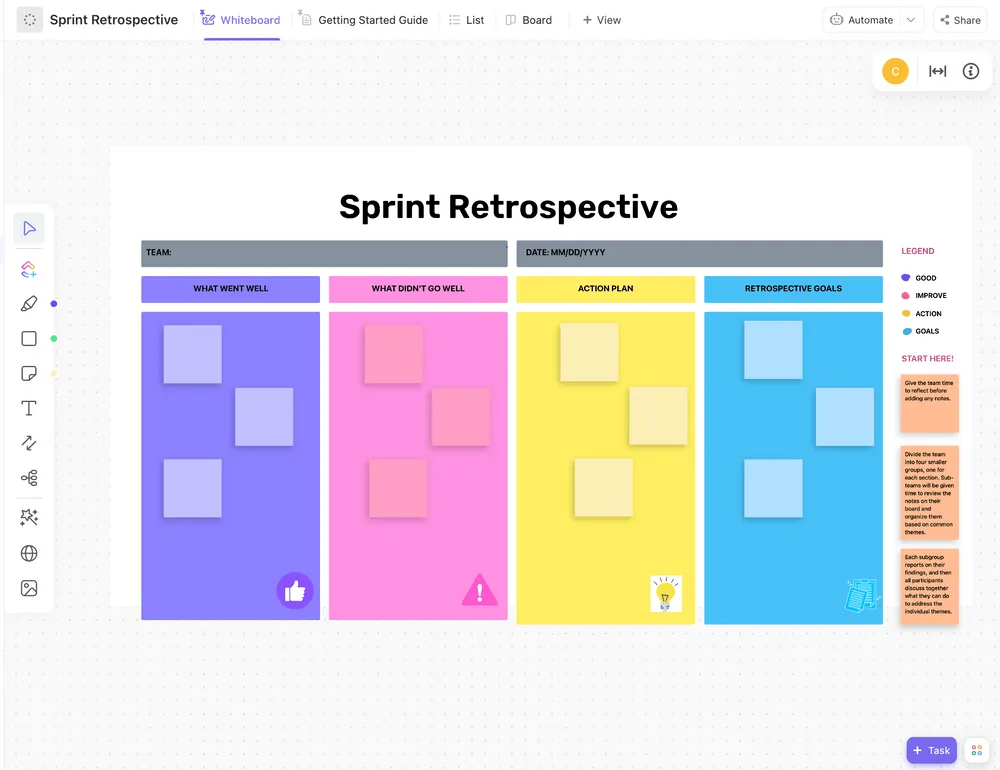Select the DATE: MM/DD/YYYY field bar

(700, 253)
